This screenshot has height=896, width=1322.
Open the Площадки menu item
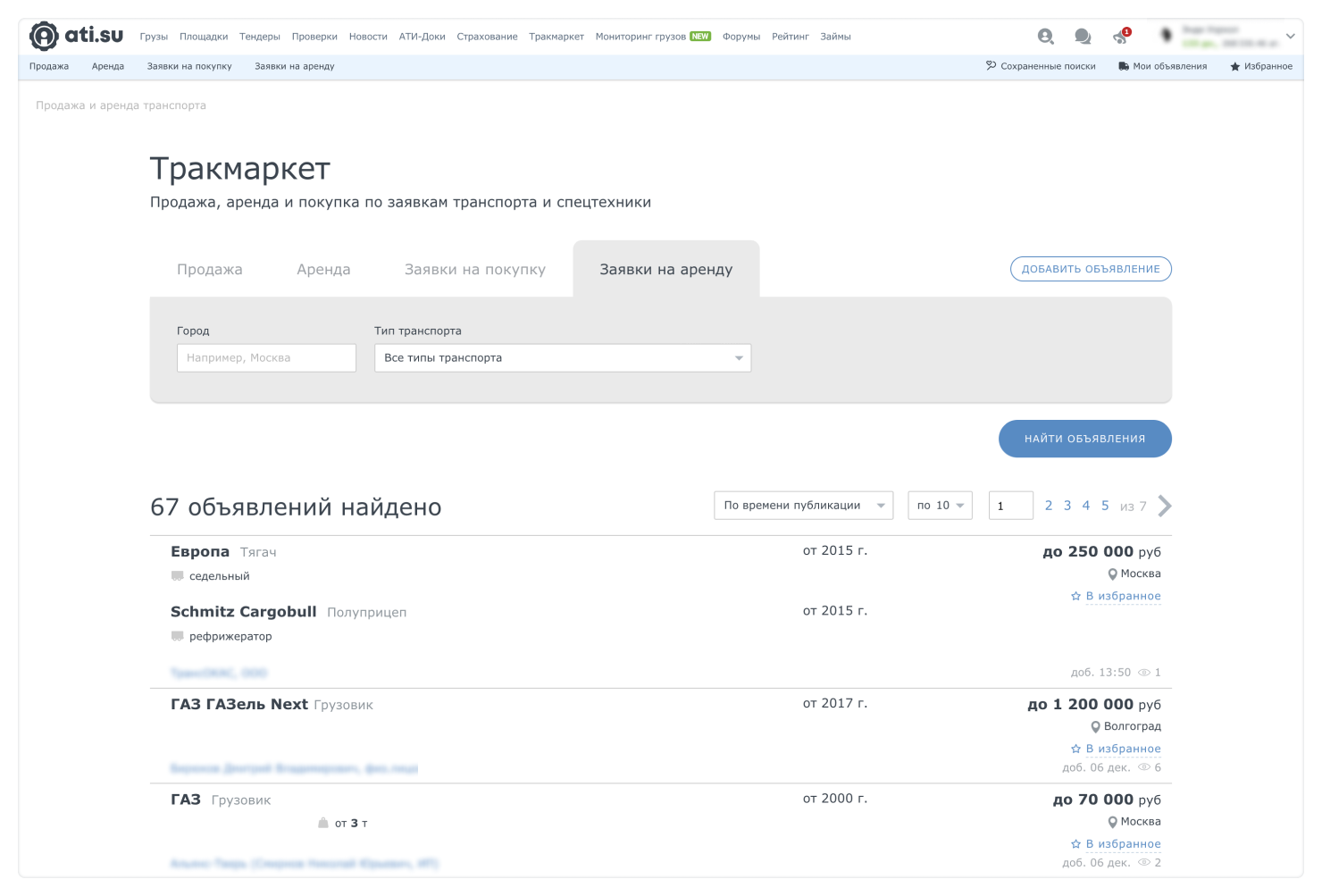pyautogui.click(x=204, y=37)
